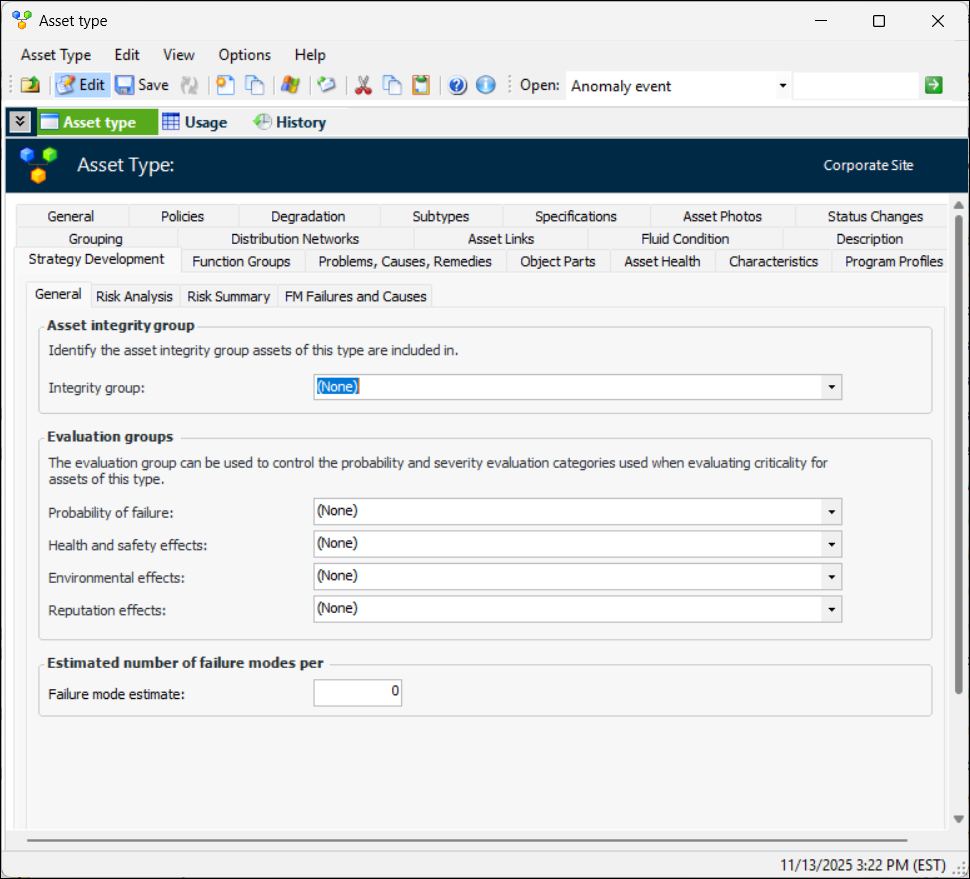The height and width of the screenshot is (879, 970).
Task: Open the blue help question icon
Action: [x=458, y=86]
